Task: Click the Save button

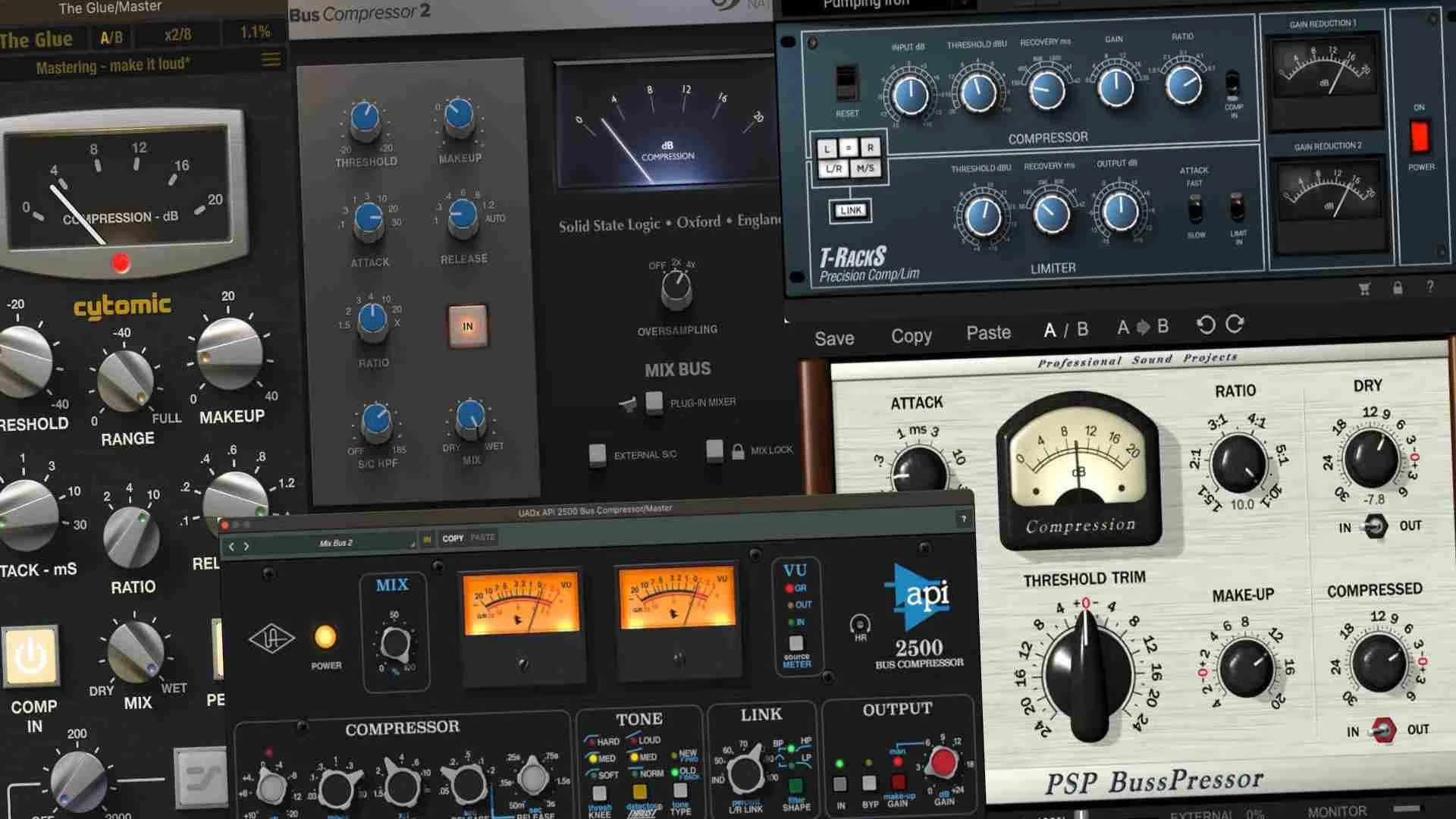Action: point(834,338)
